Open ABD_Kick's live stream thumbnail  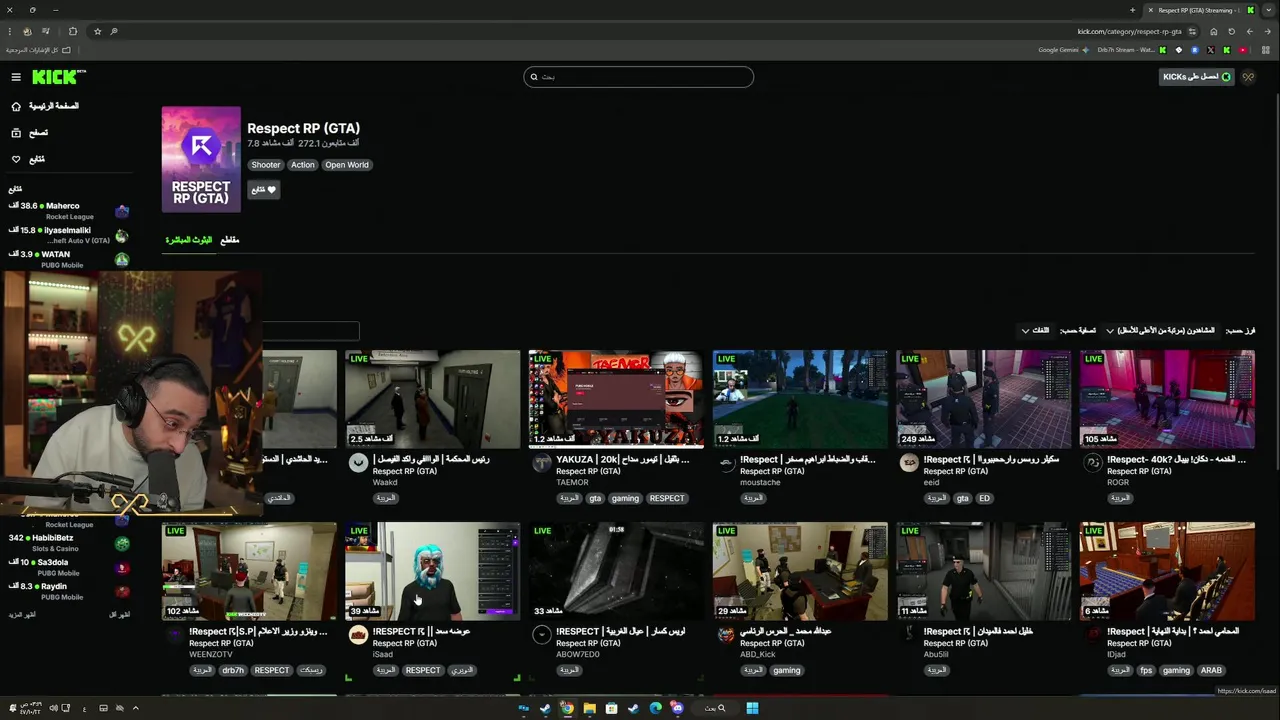[800, 571]
